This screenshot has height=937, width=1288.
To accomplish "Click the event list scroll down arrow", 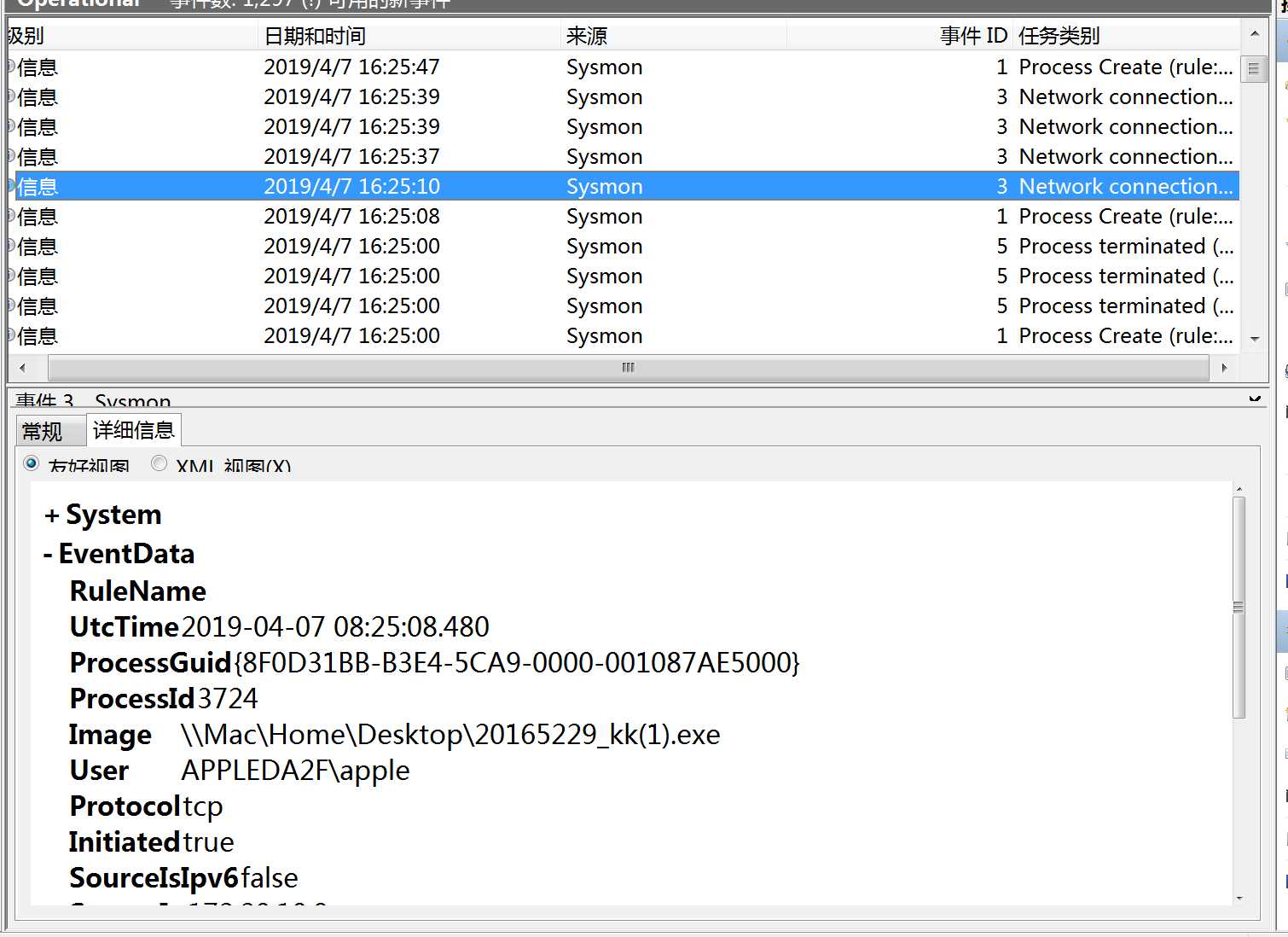I will point(1254,339).
